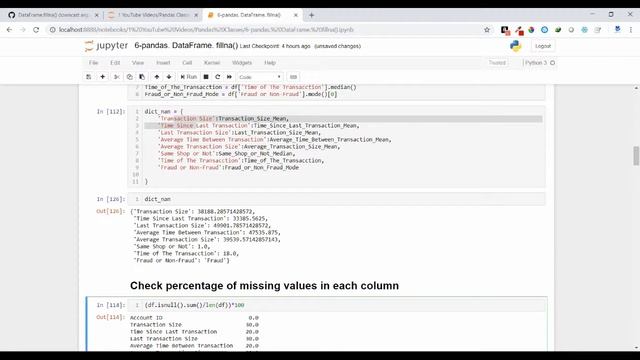
Task: Insert cell below with plus icon
Action: 102,77
